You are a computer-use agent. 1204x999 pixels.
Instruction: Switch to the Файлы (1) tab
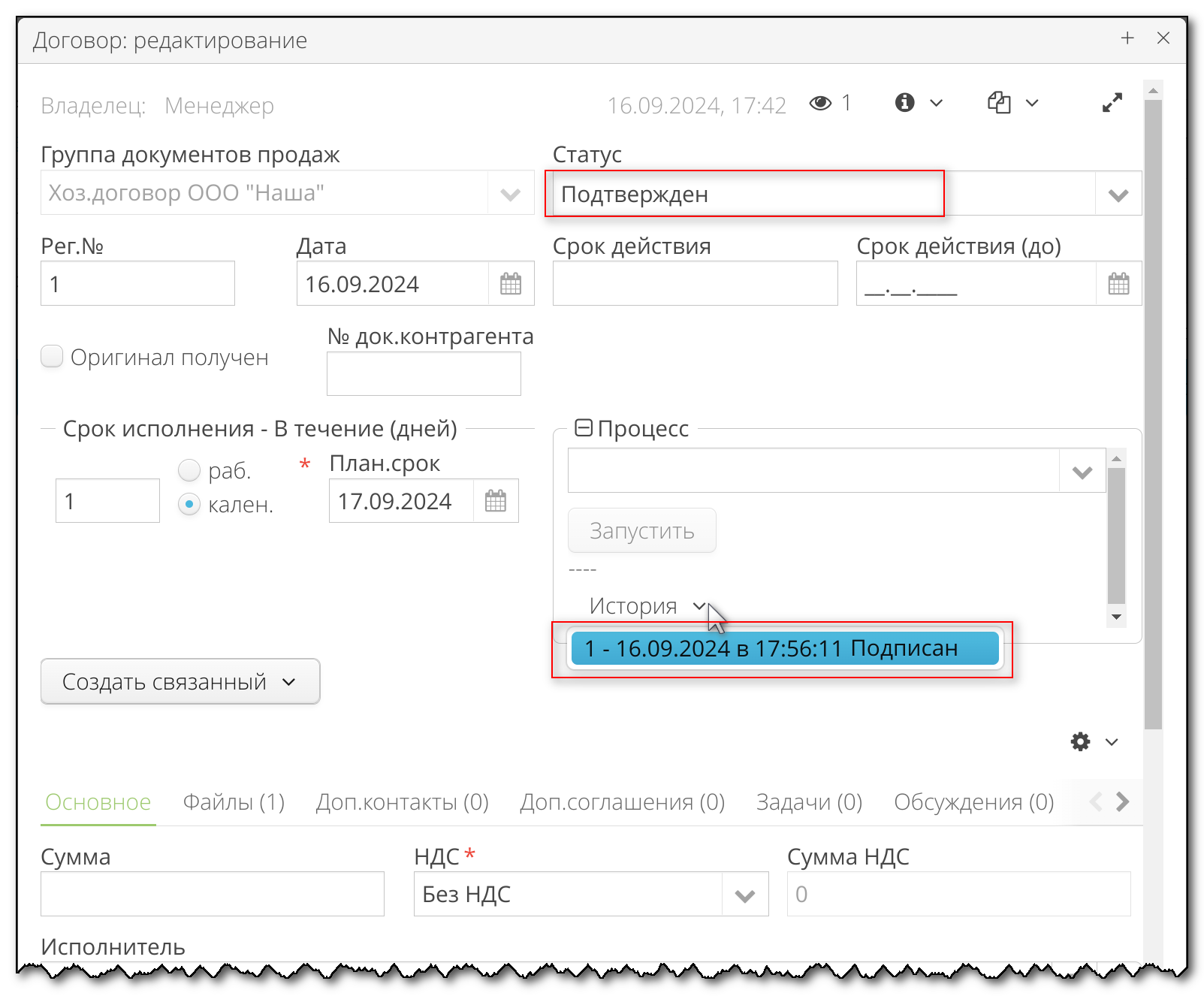[x=233, y=802]
